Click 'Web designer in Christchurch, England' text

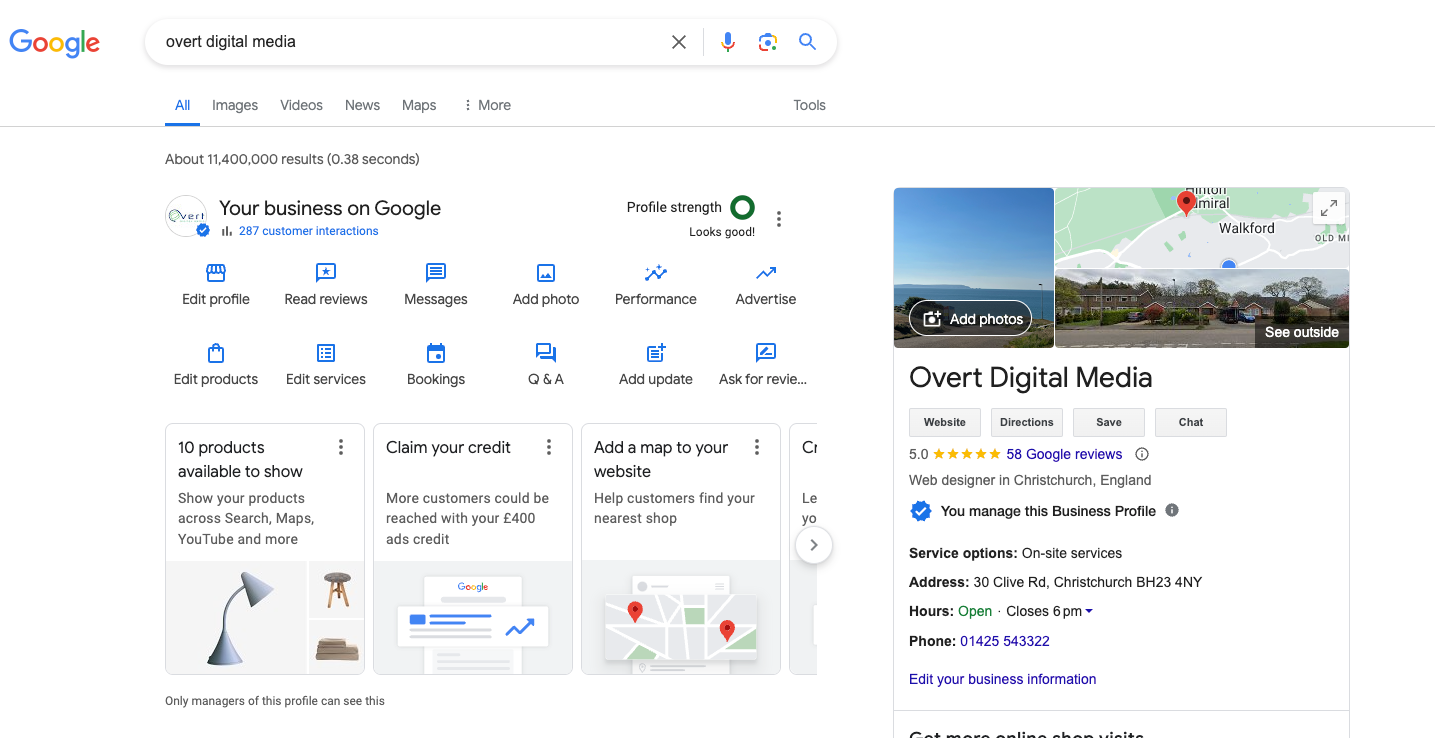tap(1030, 480)
